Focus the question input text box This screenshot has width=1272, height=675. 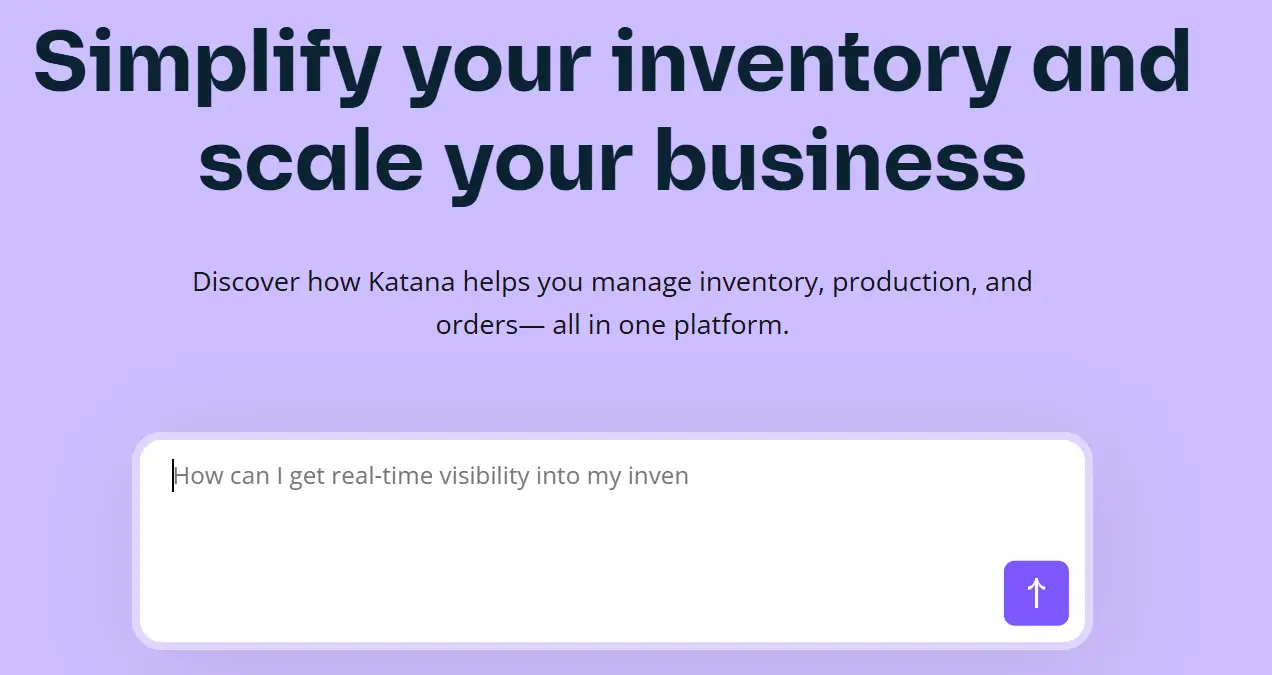610,540
